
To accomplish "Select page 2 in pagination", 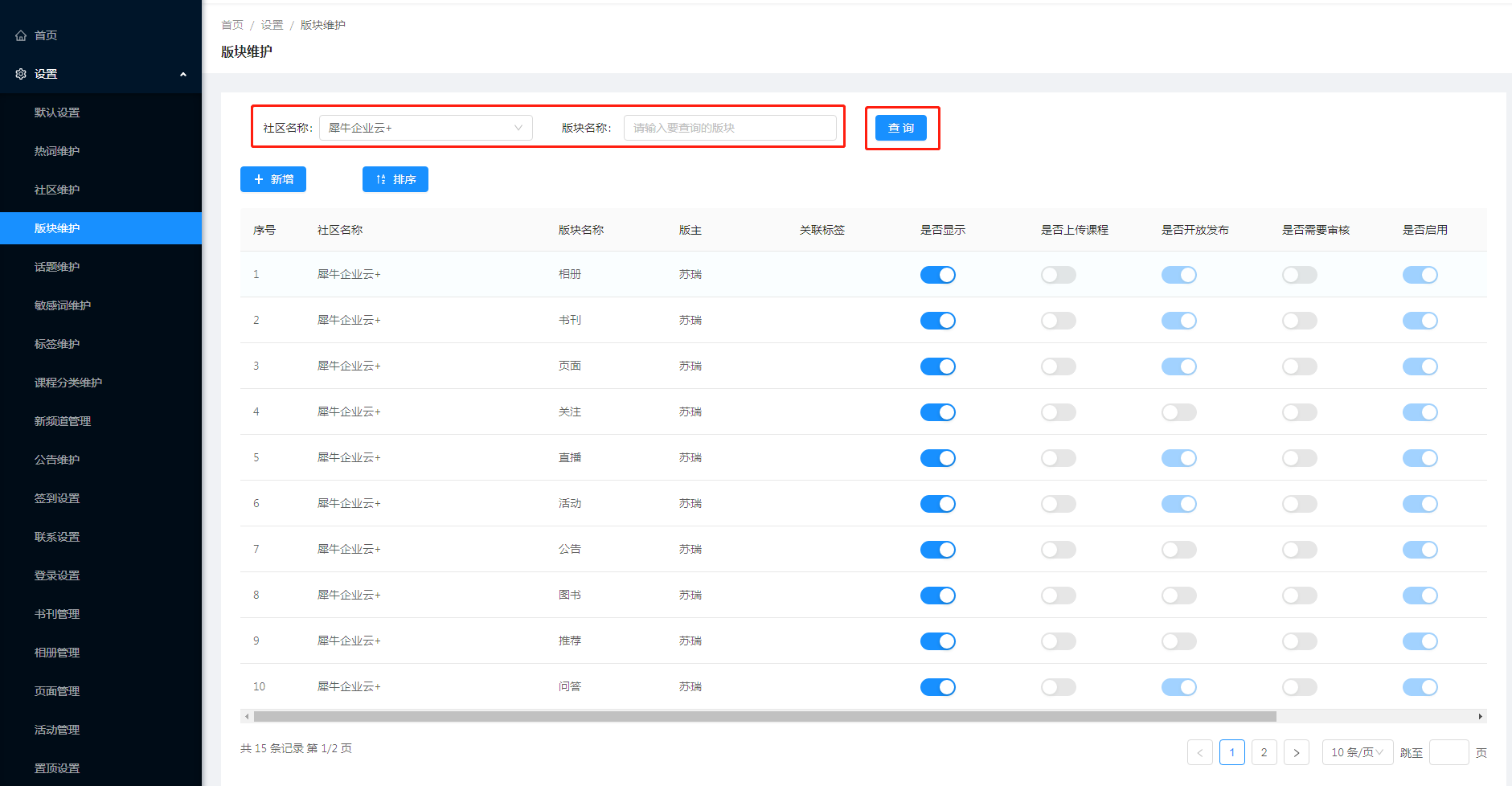I will coord(1264,752).
